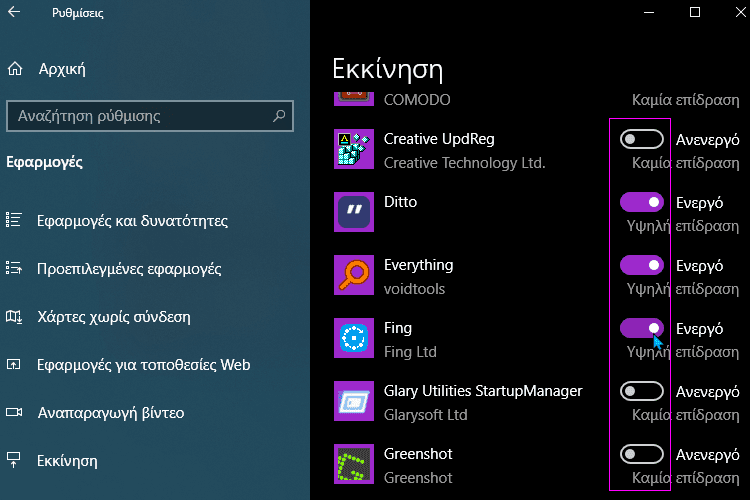Open Εφαρμογές και δυνατότητες page
The width and height of the screenshot is (750, 500).
(132, 221)
